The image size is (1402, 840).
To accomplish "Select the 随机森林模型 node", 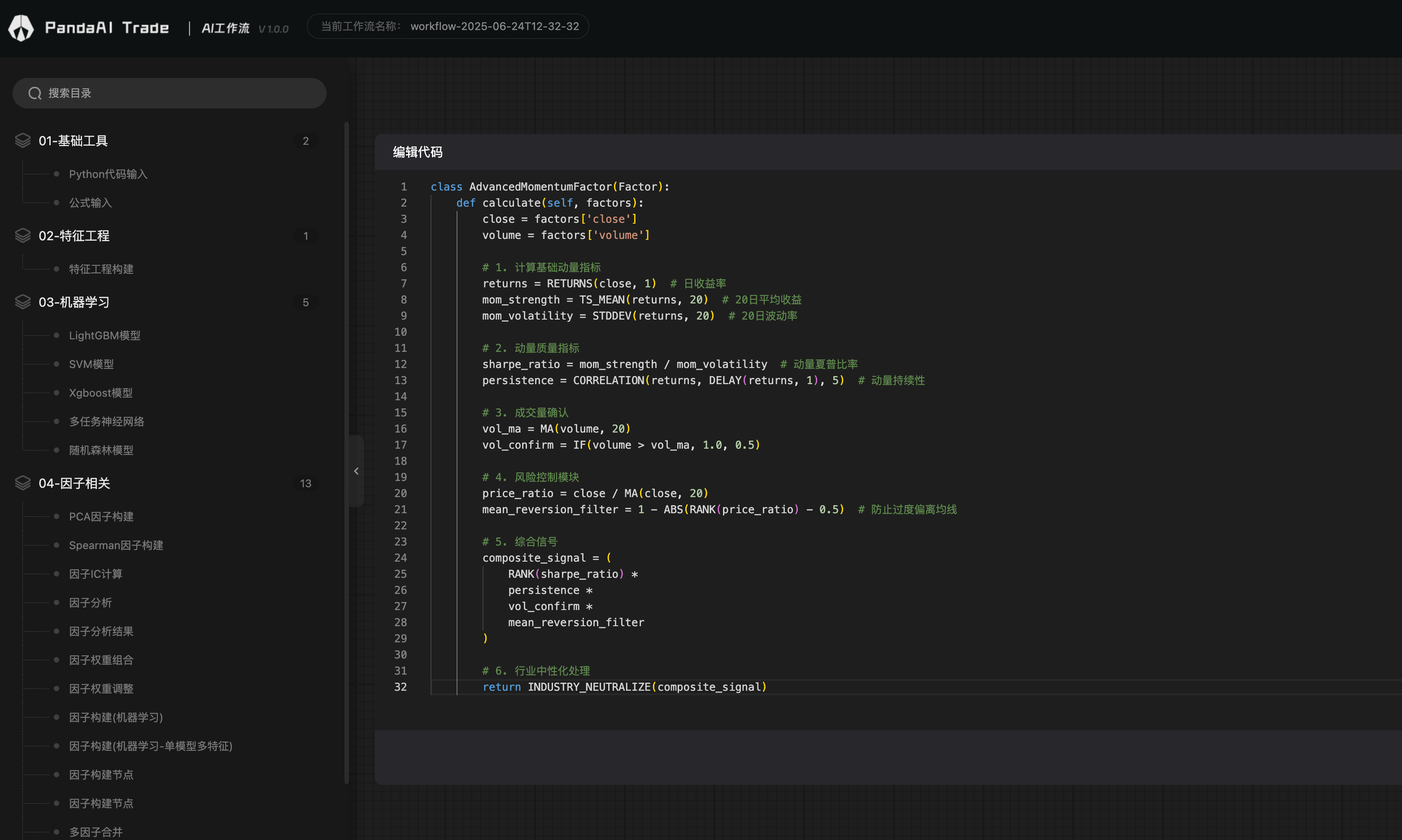I will (x=101, y=450).
